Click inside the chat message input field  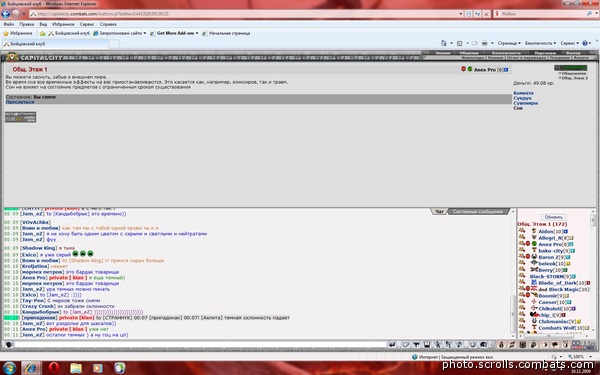200,345
